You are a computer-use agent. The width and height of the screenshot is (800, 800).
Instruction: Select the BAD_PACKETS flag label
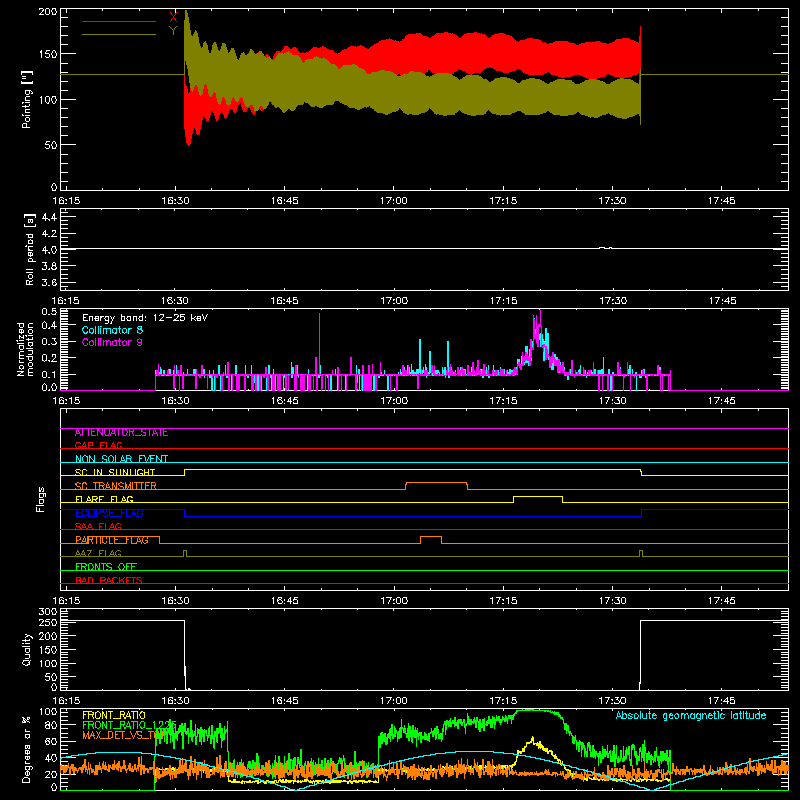tap(109, 580)
